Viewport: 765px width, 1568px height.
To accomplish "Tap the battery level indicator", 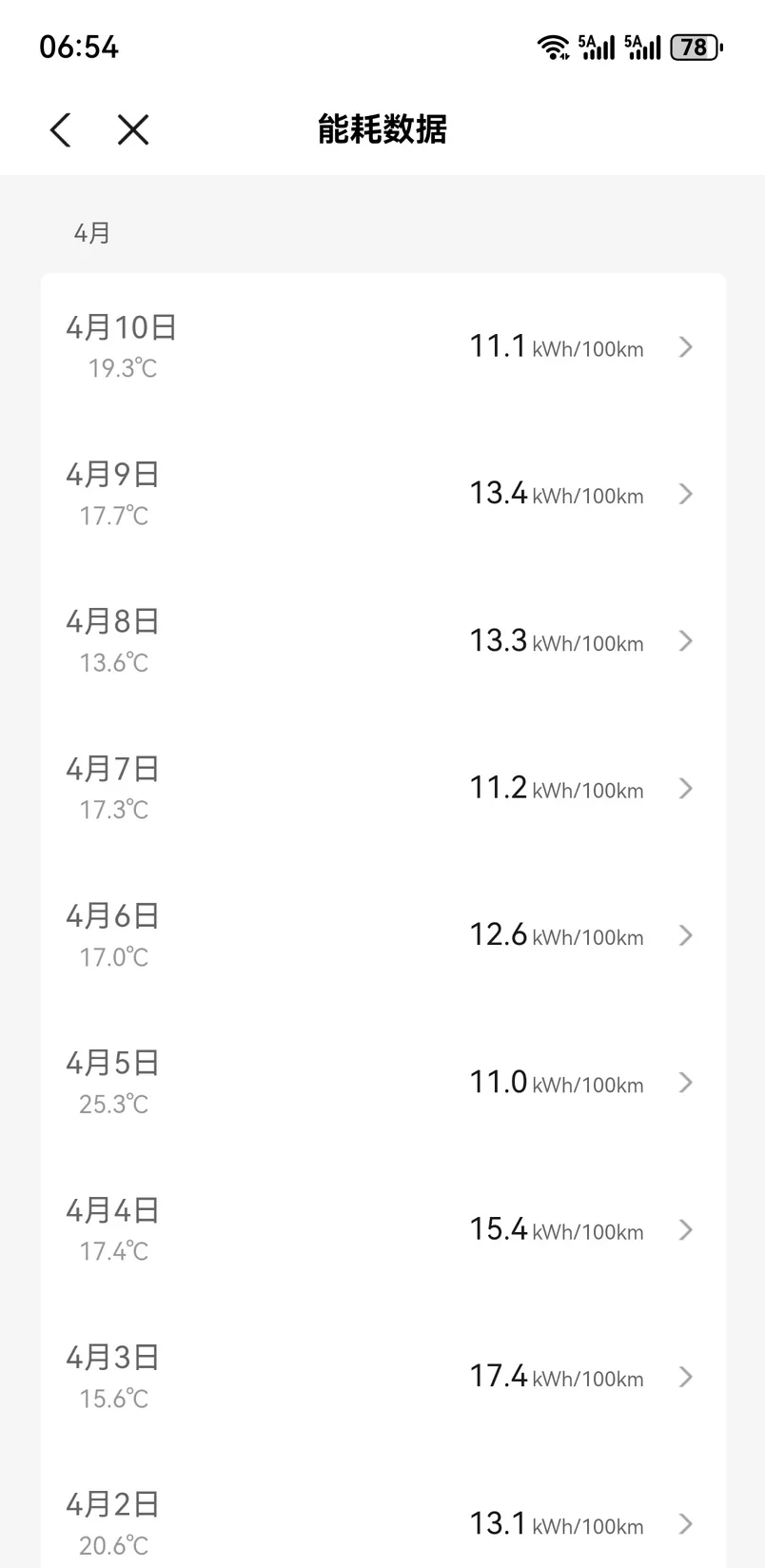I will click(696, 47).
